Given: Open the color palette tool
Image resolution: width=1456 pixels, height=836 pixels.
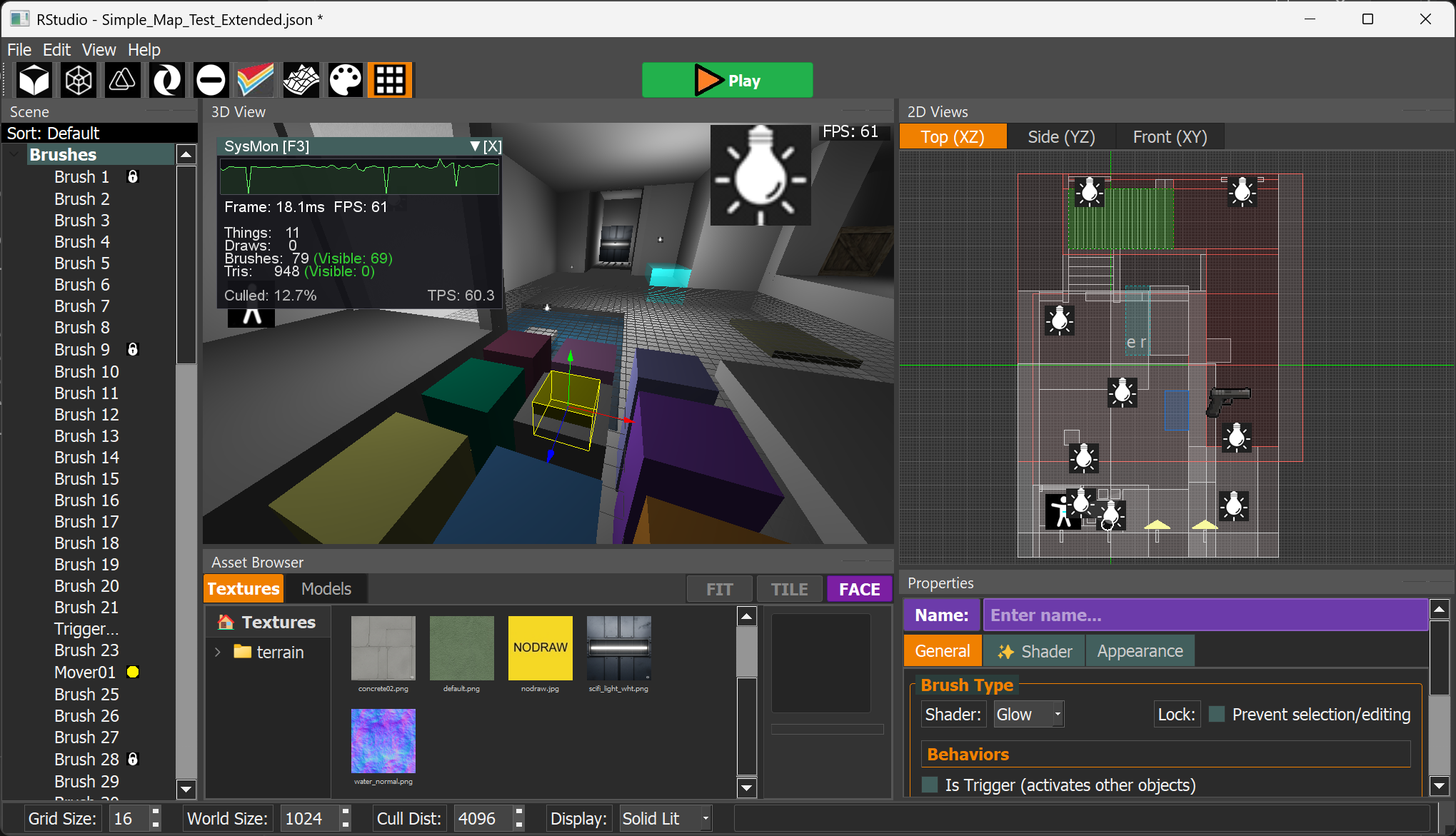Looking at the screenshot, I should click(345, 80).
